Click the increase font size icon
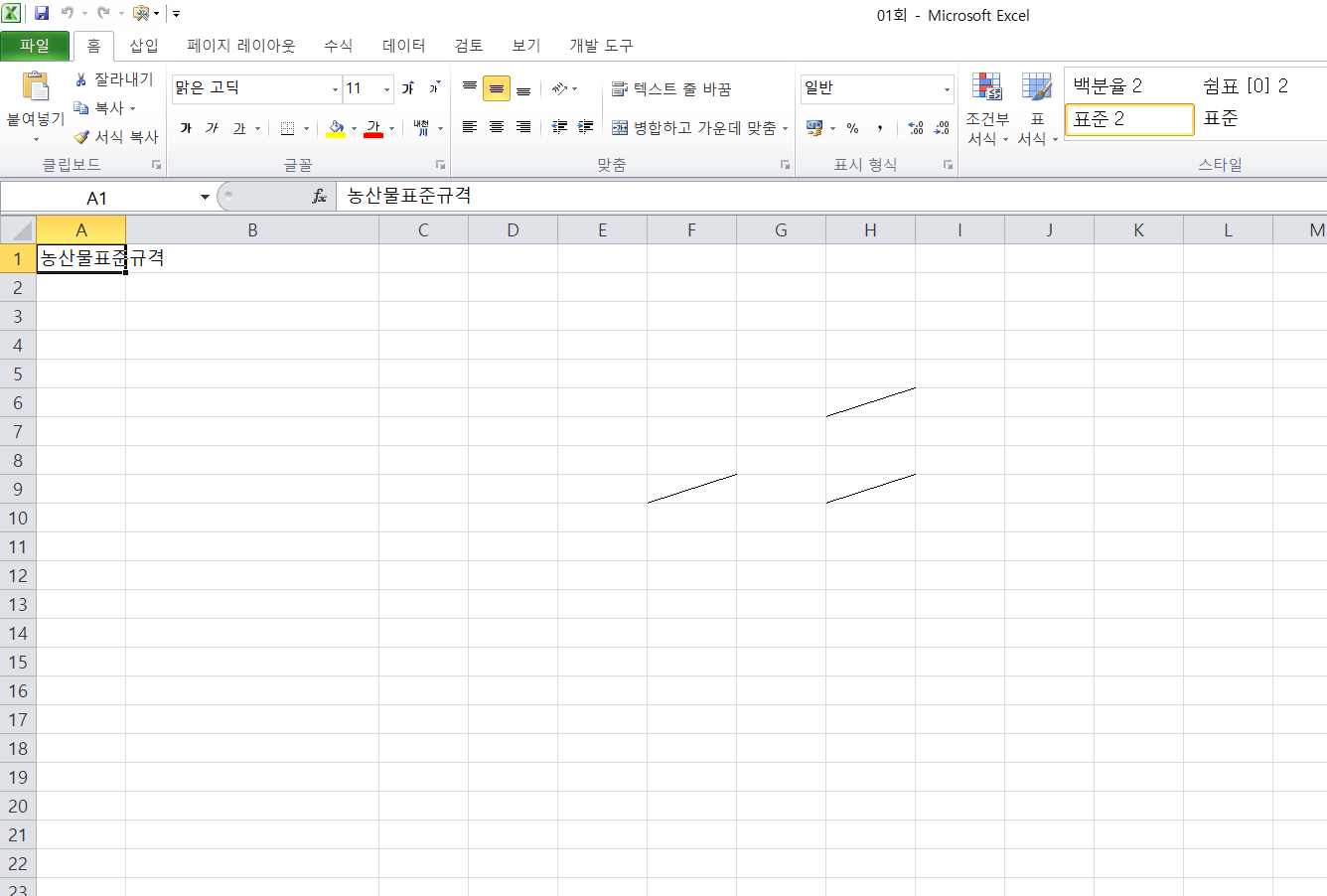 [408, 88]
